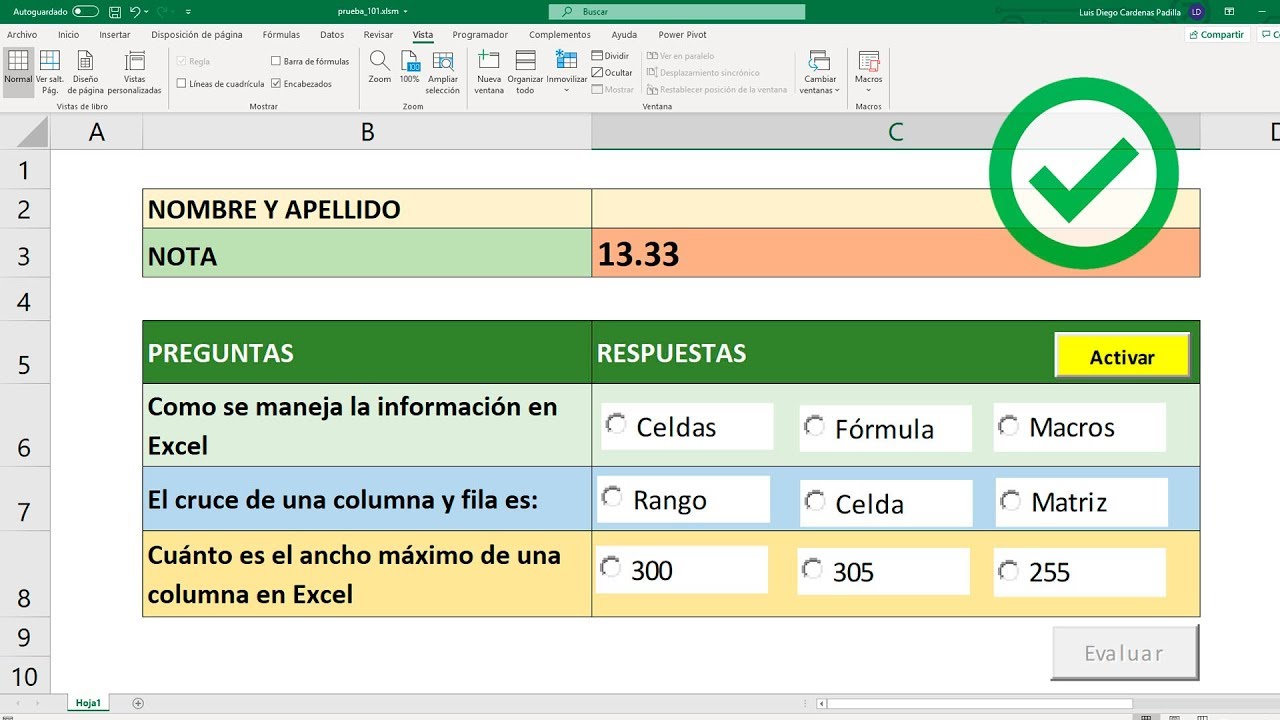1280x720 pixels.
Task: Select the Rango radio option
Action: tap(611, 497)
